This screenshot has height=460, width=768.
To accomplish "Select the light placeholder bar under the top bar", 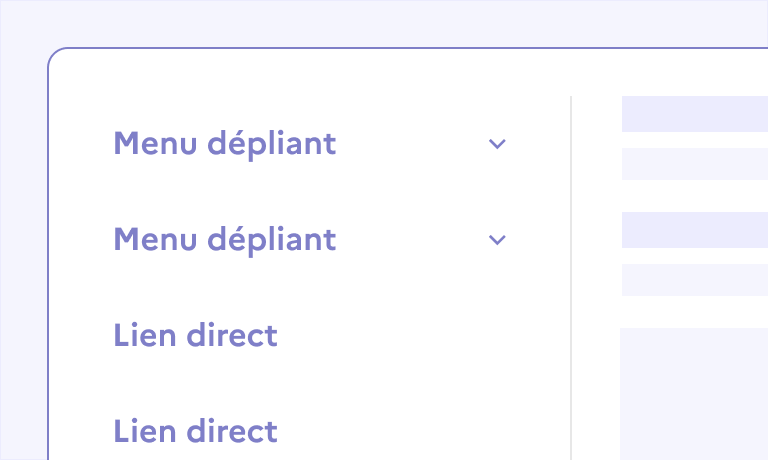I will tap(694, 164).
